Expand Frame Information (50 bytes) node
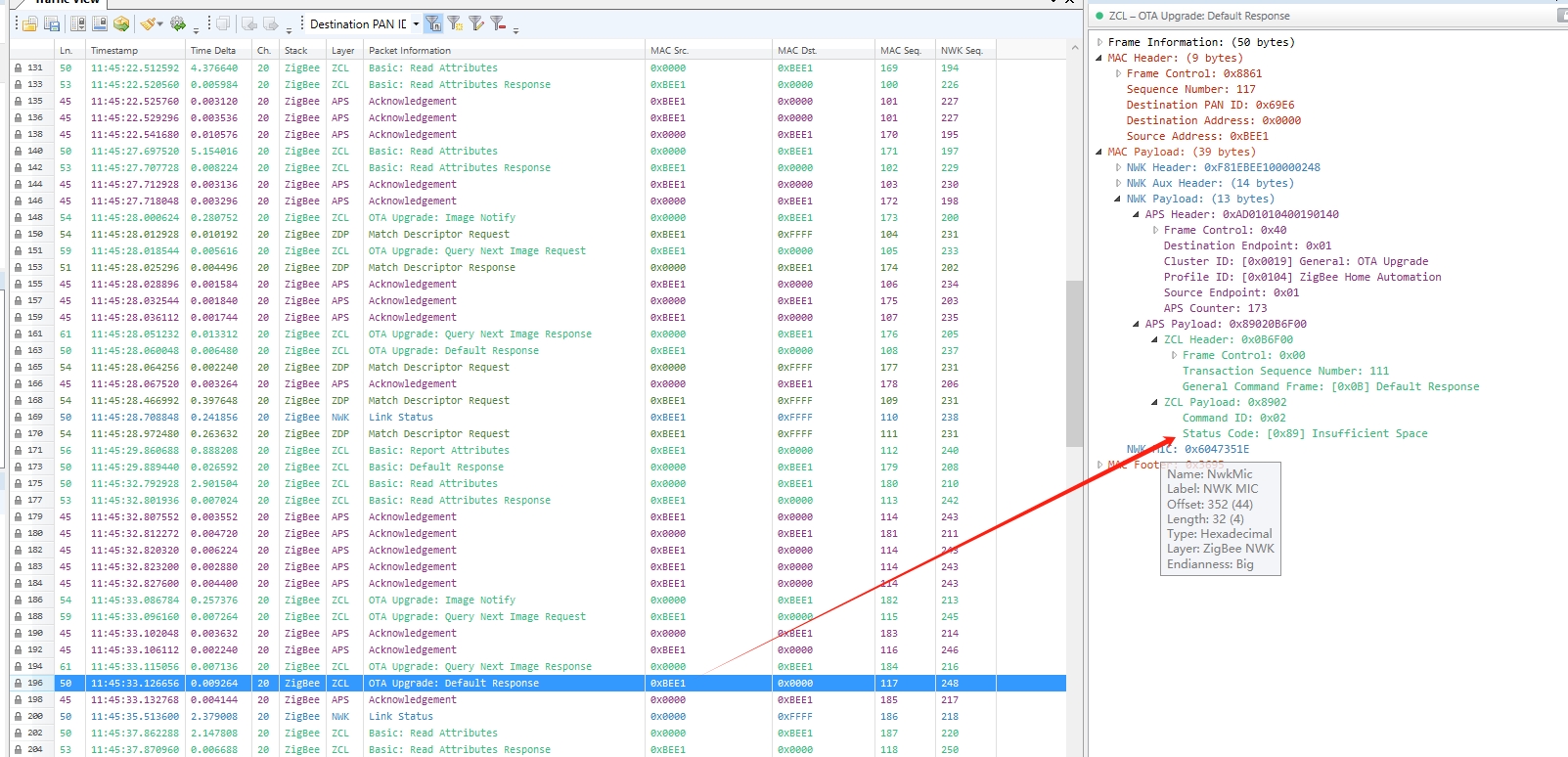This screenshot has width=1568, height=757. 1099,42
